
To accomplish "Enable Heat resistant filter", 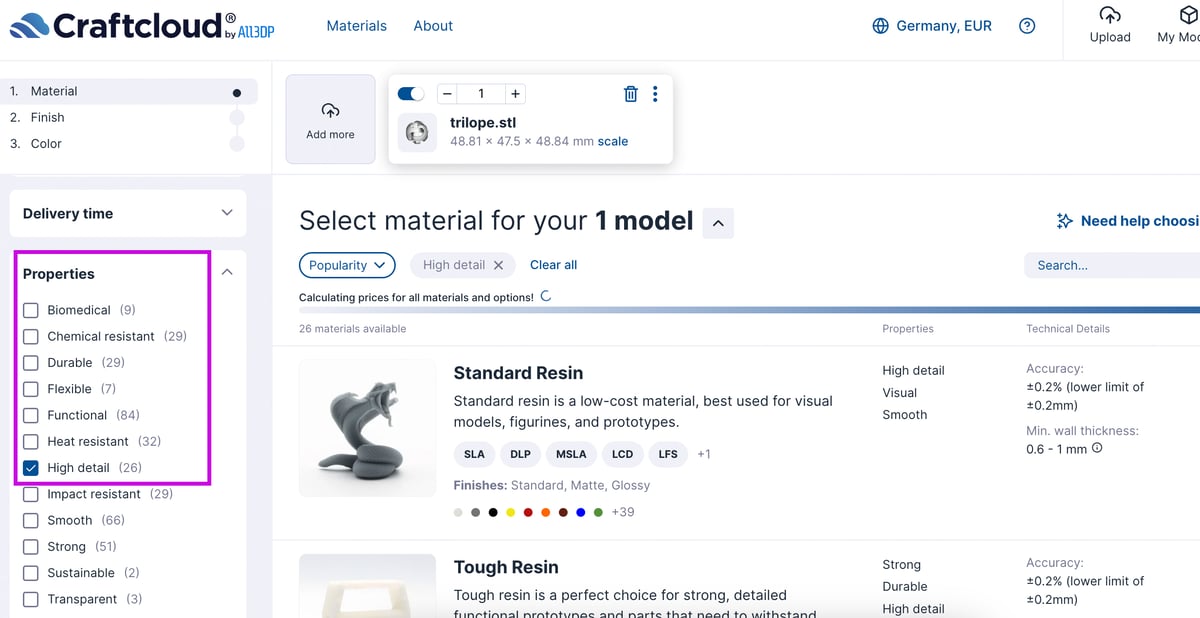I will click(x=31, y=441).
